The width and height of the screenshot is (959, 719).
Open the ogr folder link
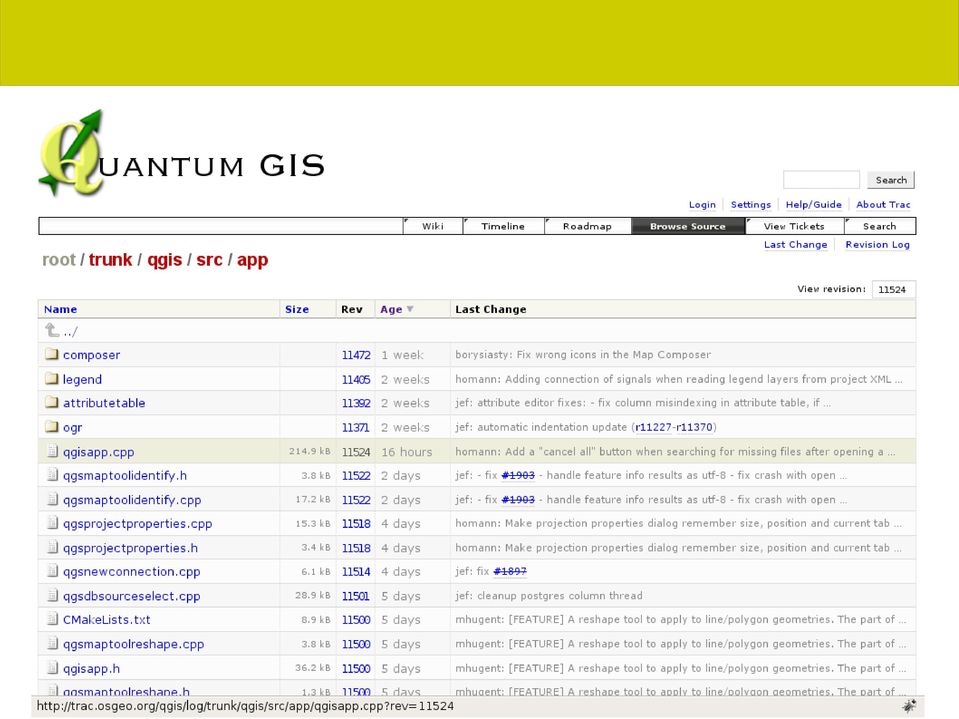tap(72, 427)
